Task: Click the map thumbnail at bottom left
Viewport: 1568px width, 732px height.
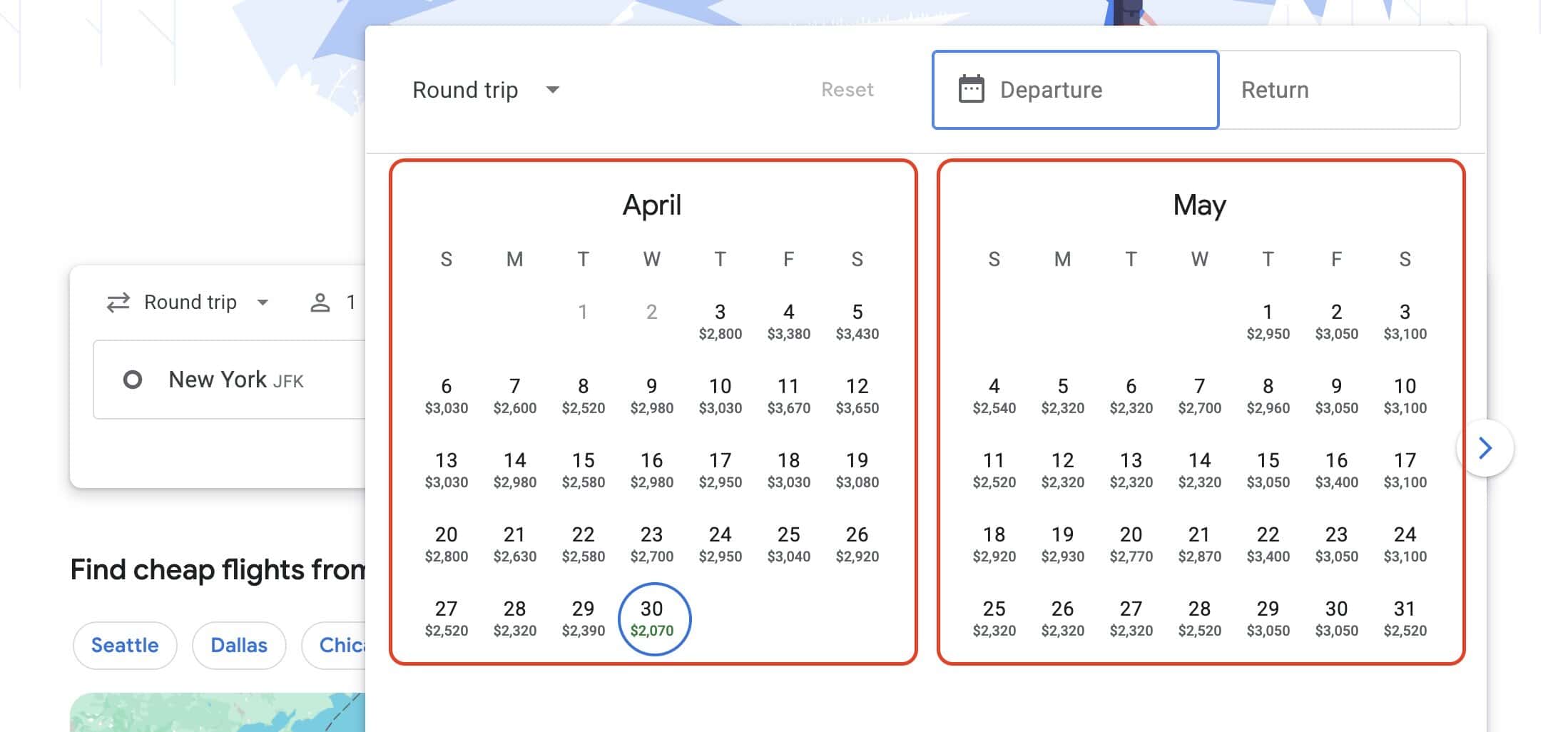Action: 214,713
